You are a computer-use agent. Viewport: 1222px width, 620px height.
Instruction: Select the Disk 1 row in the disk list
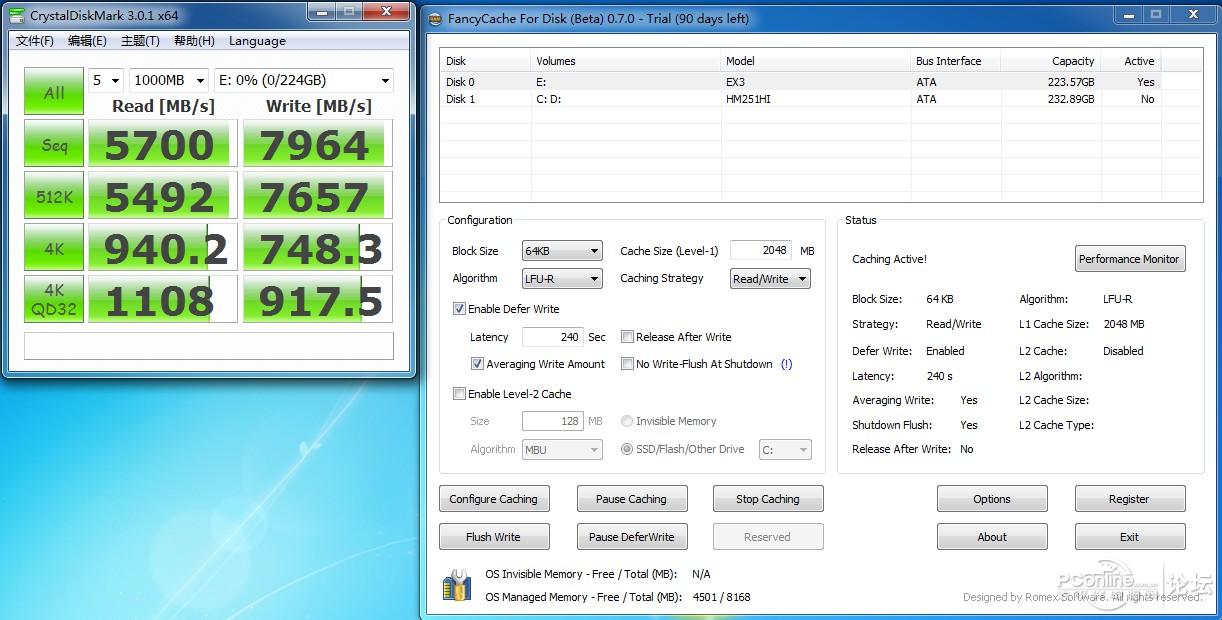click(821, 99)
